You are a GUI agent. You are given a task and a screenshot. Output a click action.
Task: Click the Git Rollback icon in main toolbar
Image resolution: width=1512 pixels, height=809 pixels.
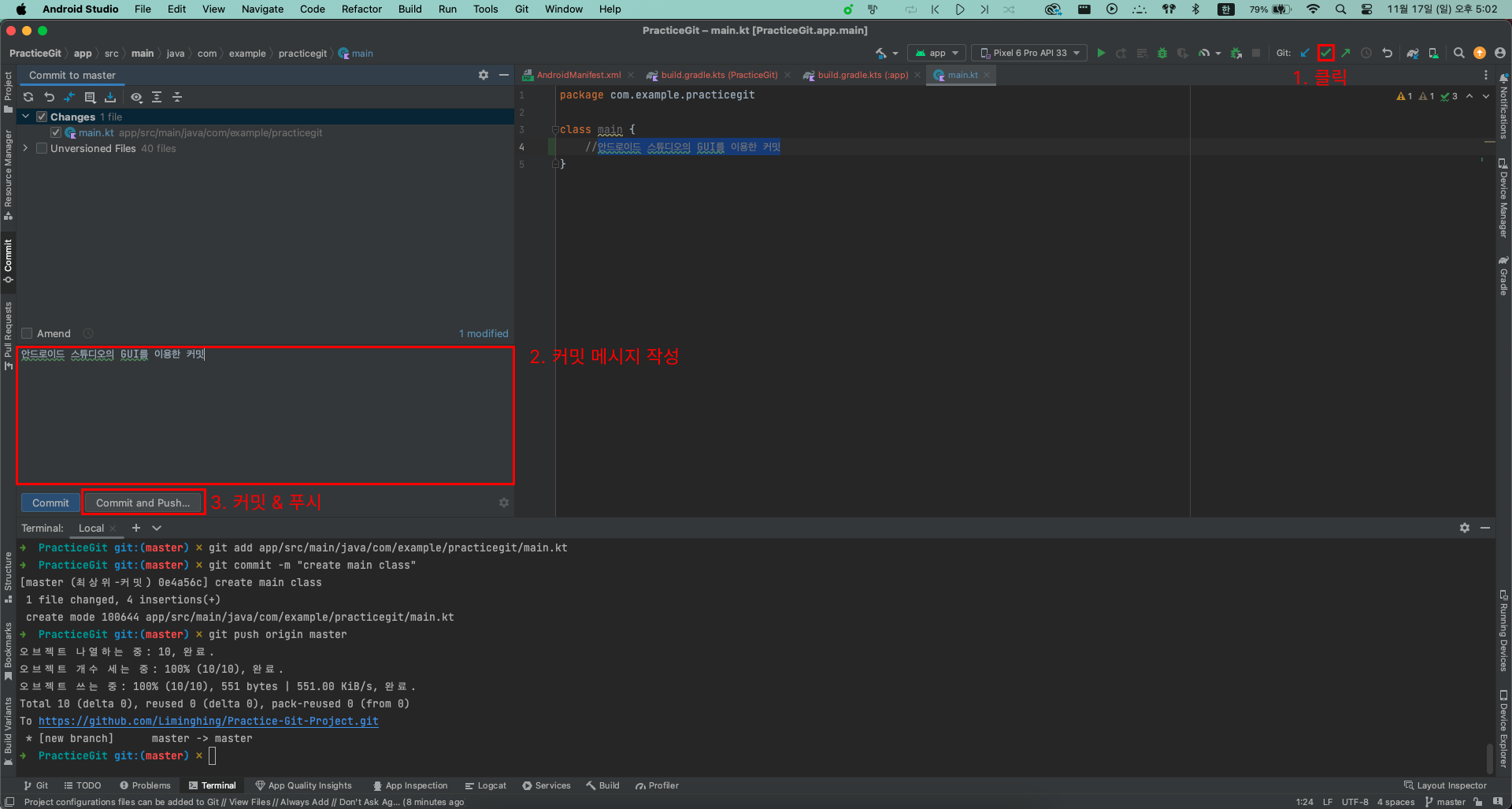pyautogui.click(x=1387, y=53)
